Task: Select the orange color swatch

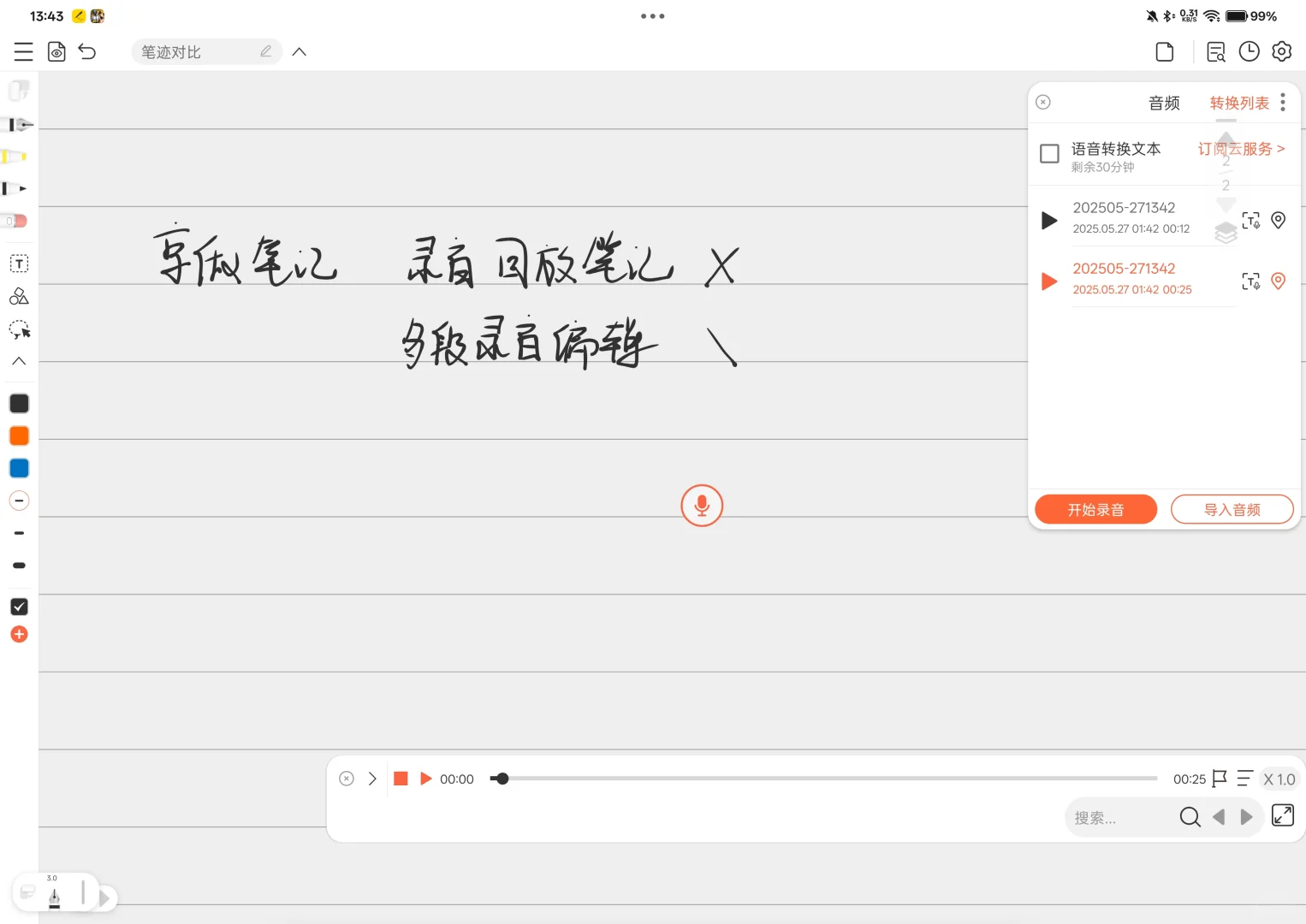Action: coord(19,435)
